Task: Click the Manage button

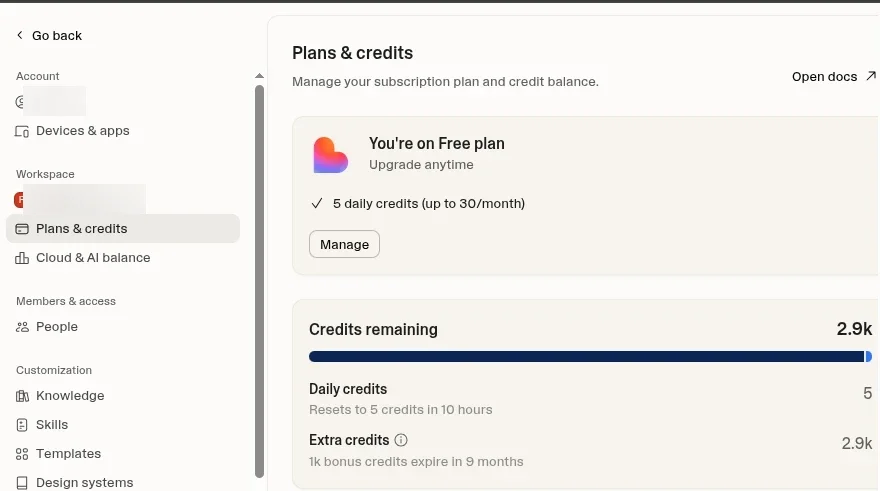Action: coord(344,244)
